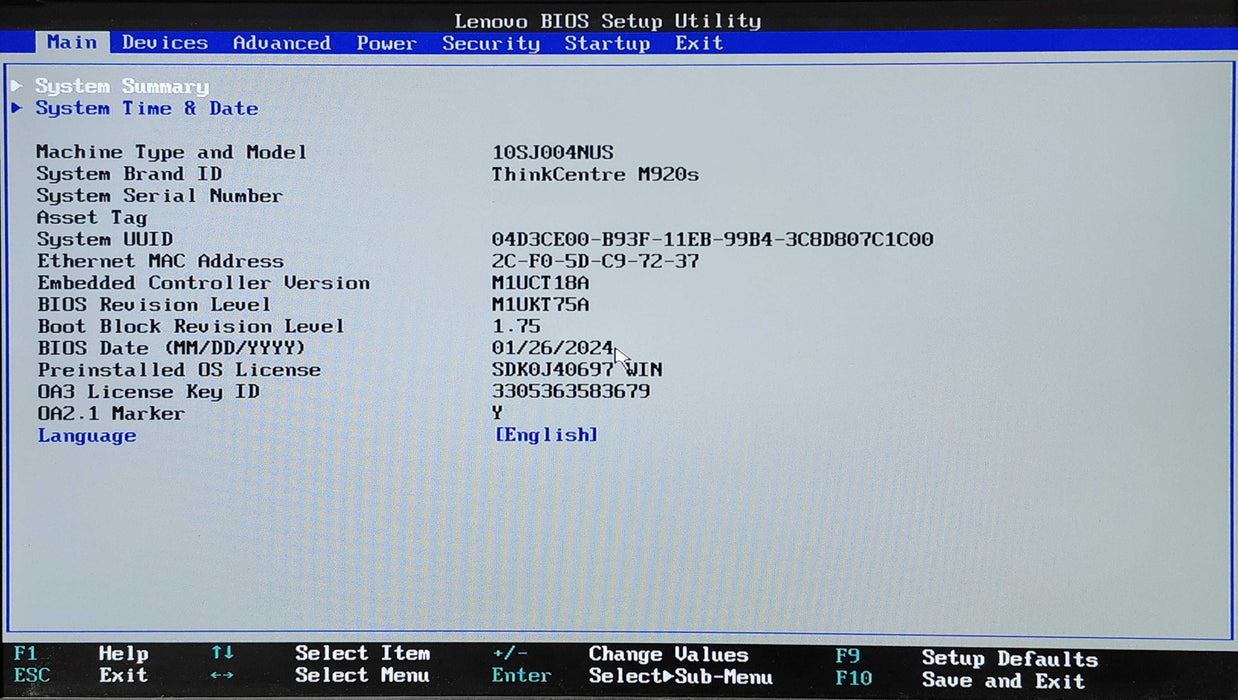The width and height of the screenshot is (1238, 700).
Task: Select the 01/26/2024 BIOS date
Action: click(x=553, y=349)
